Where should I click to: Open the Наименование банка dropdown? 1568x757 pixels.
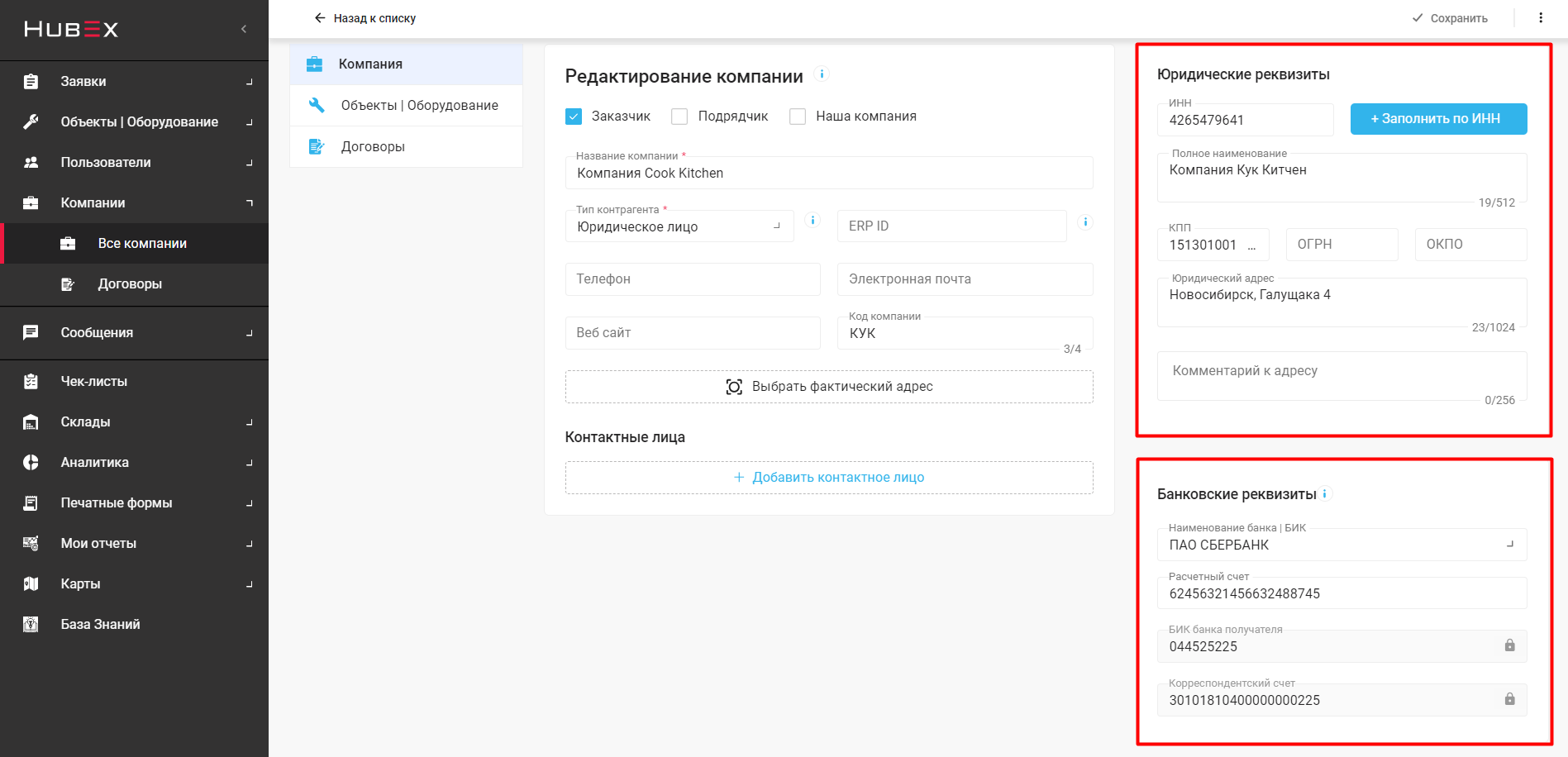pyautogui.click(x=1341, y=545)
